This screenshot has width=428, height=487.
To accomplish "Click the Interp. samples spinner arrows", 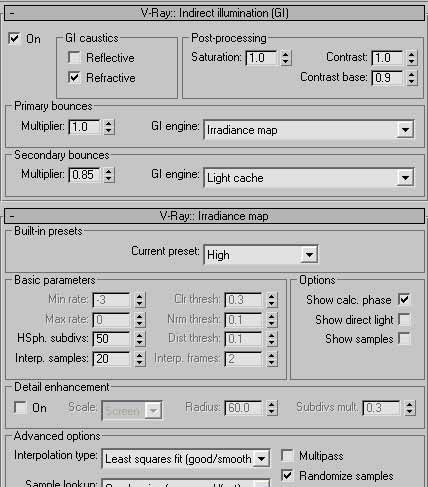I will 140,359.
